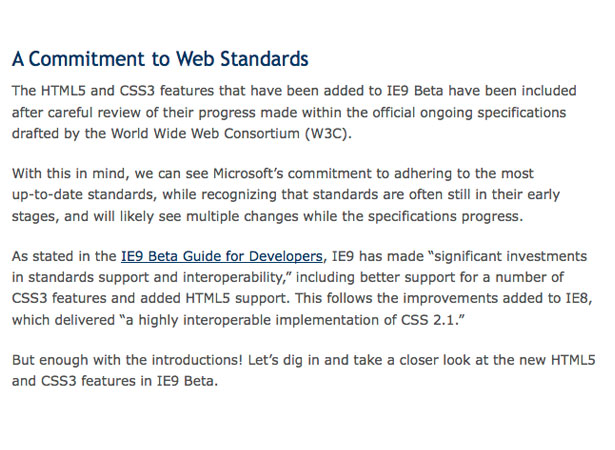Open the IE9 Beta Guide for Developers link
The height and width of the screenshot is (450, 615).
pyautogui.click(x=222, y=256)
